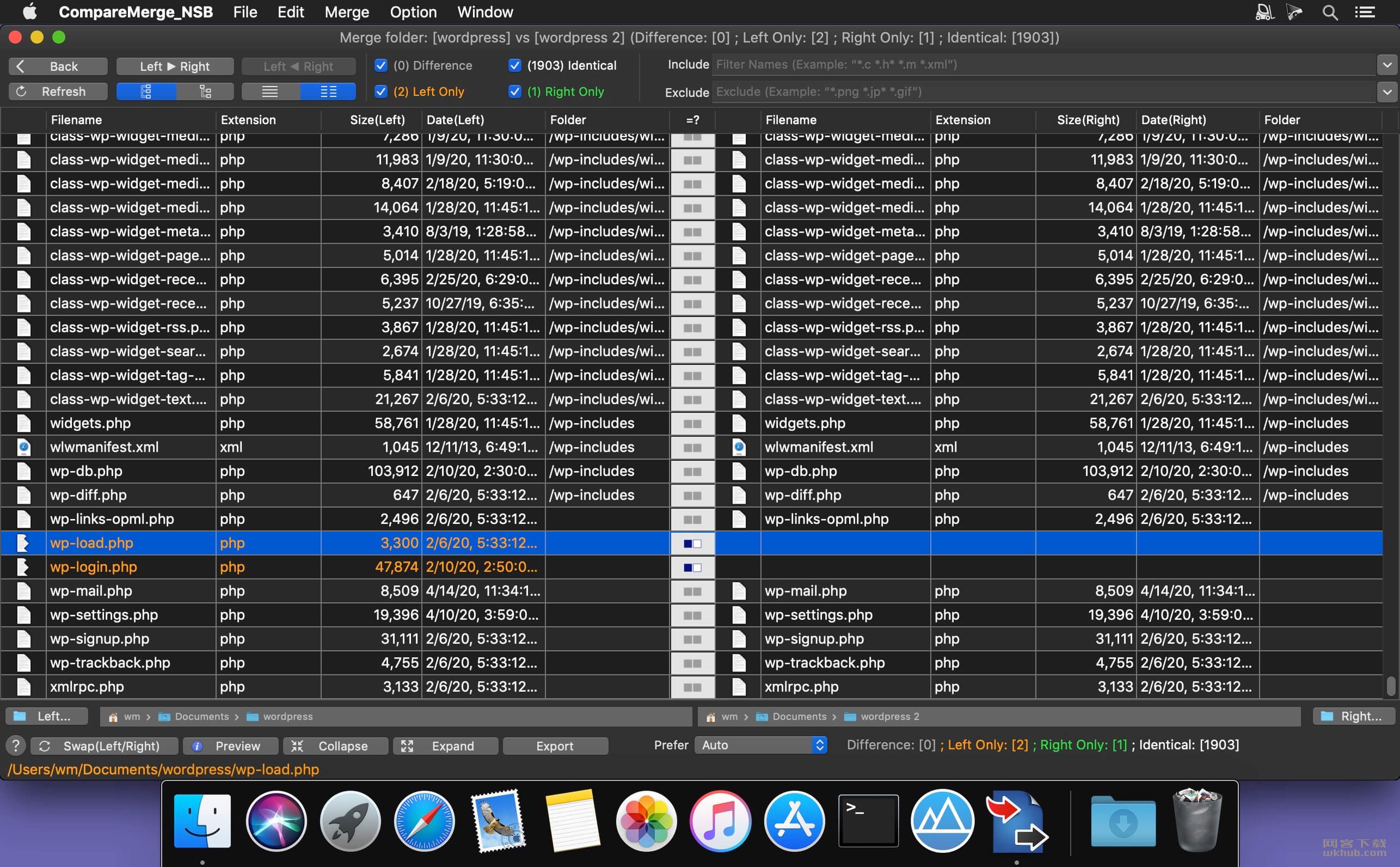Open the Option menu

coord(413,12)
